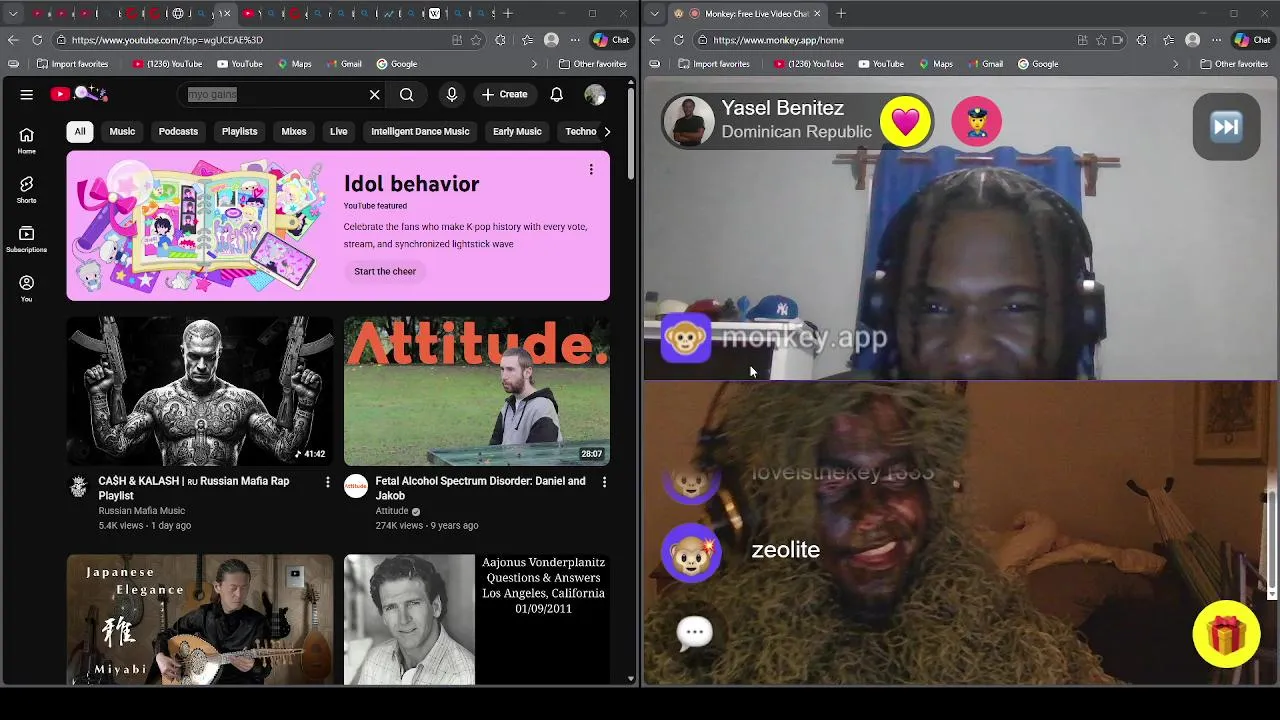Image resolution: width=1280 pixels, height=720 pixels.
Task: Open You page in YouTube sidebar
Action: pyautogui.click(x=27, y=288)
